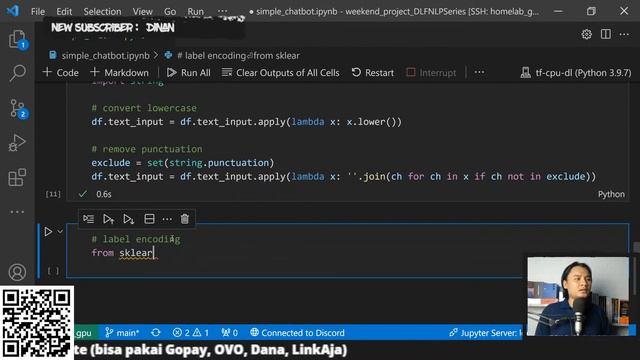640x360 pixels.
Task: Open forwarded ports indicator showing 0
Action: (x=230, y=333)
